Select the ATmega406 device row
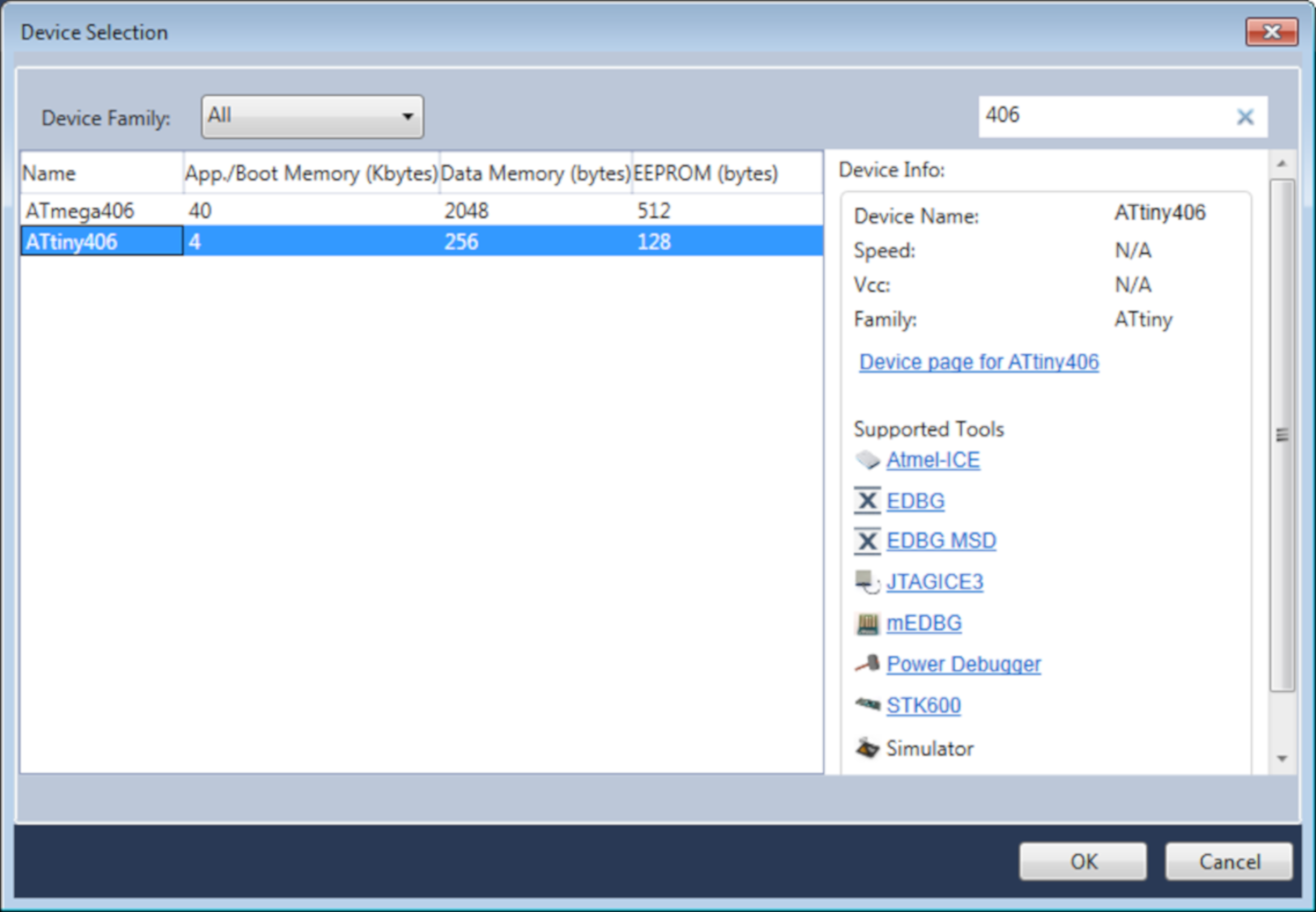The image size is (1316, 912). pyautogui.click(x=80, y=211)
